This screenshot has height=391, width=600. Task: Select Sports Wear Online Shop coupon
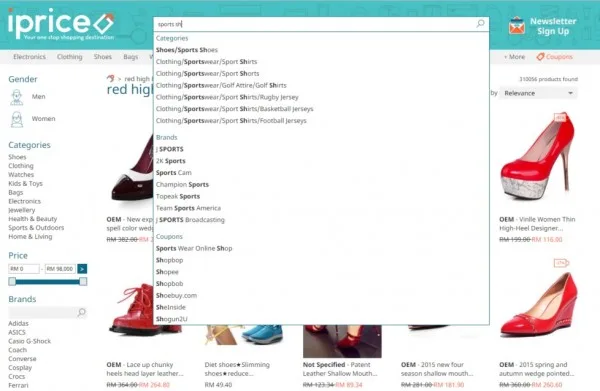click(x=194, y=248)
